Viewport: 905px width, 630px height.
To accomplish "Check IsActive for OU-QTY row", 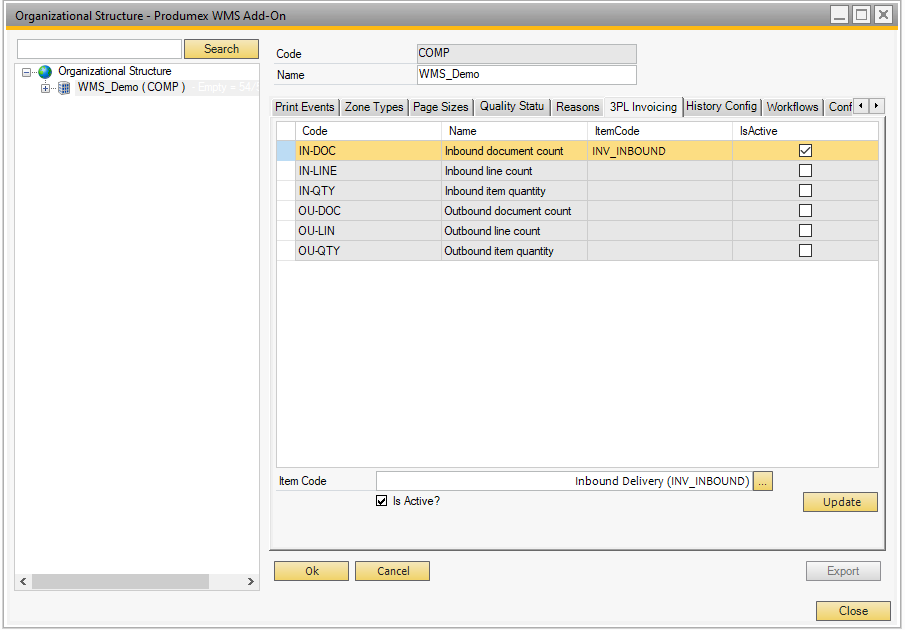I will click(x=805, y=251).
